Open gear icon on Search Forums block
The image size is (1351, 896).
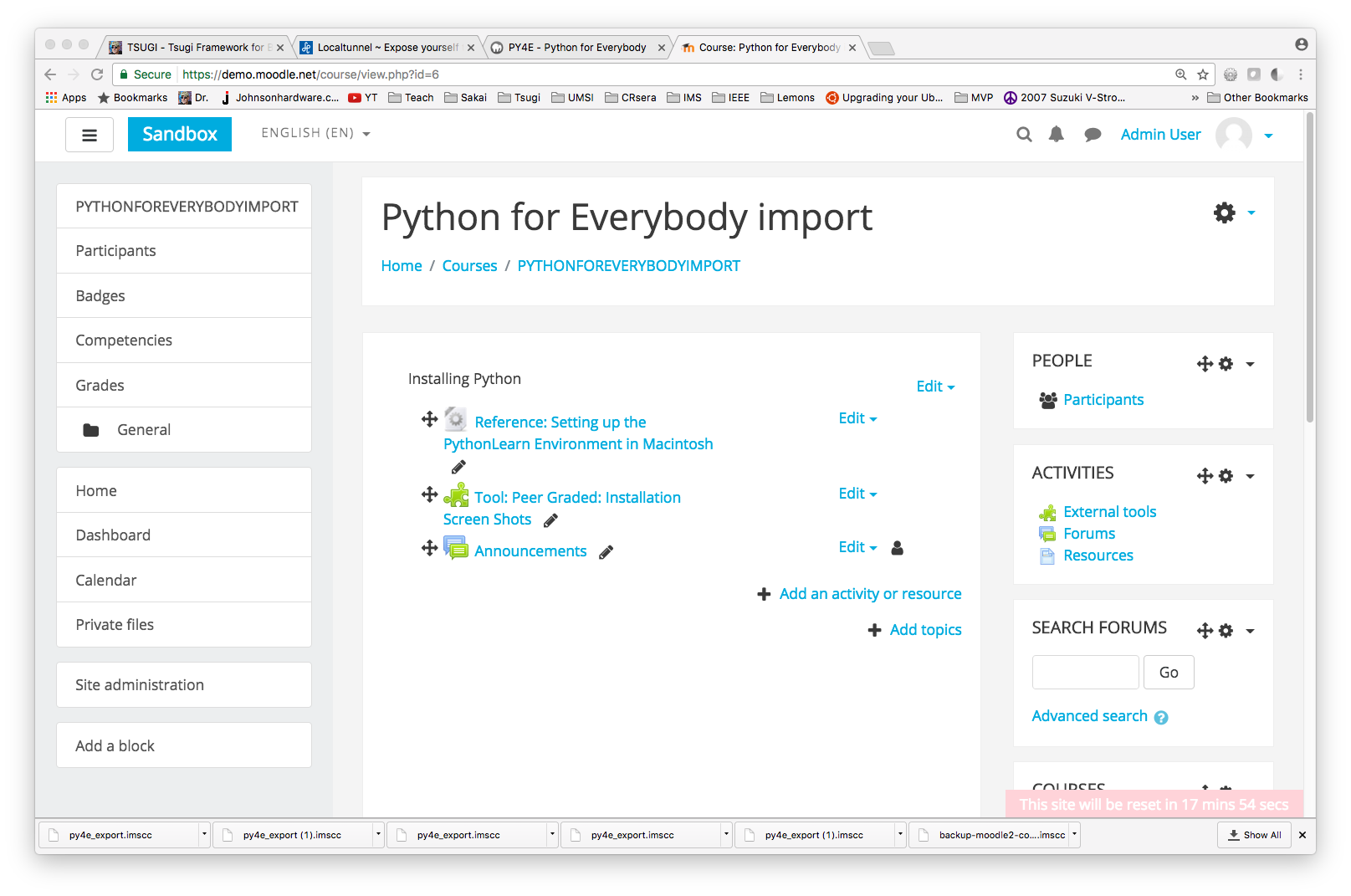coord(1226,631)
